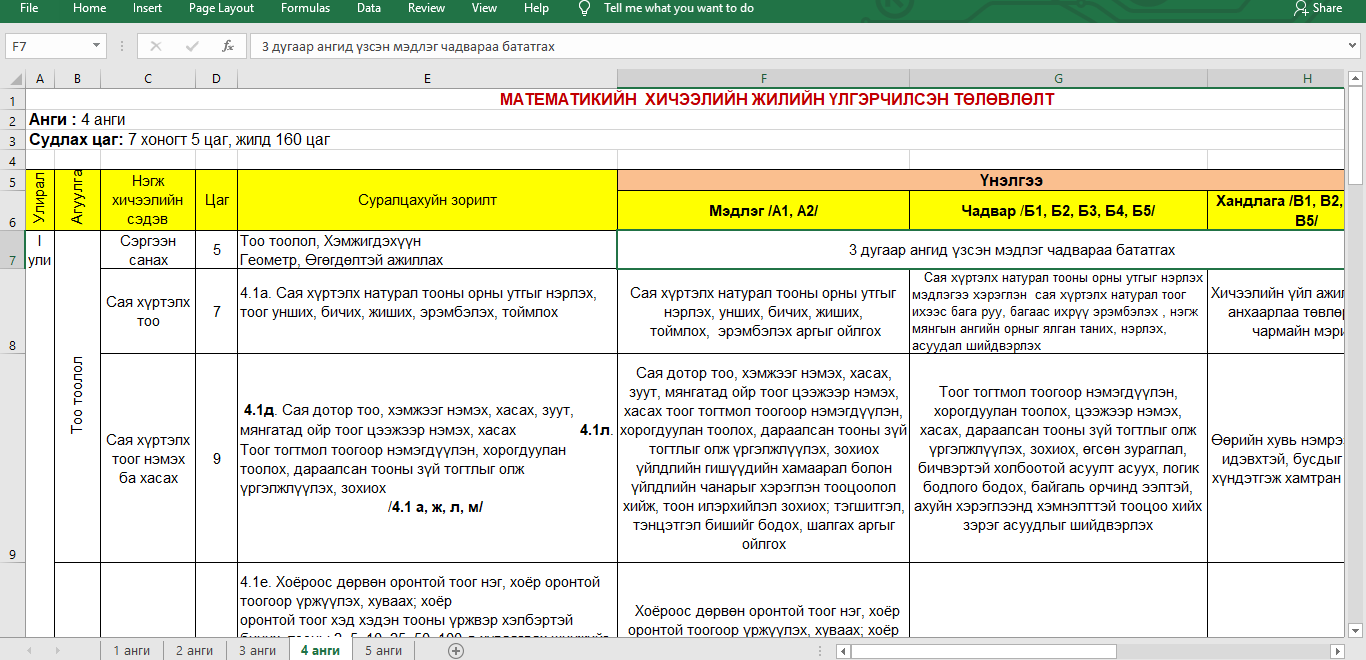
Task: Open the File menu
Action: 29,8
